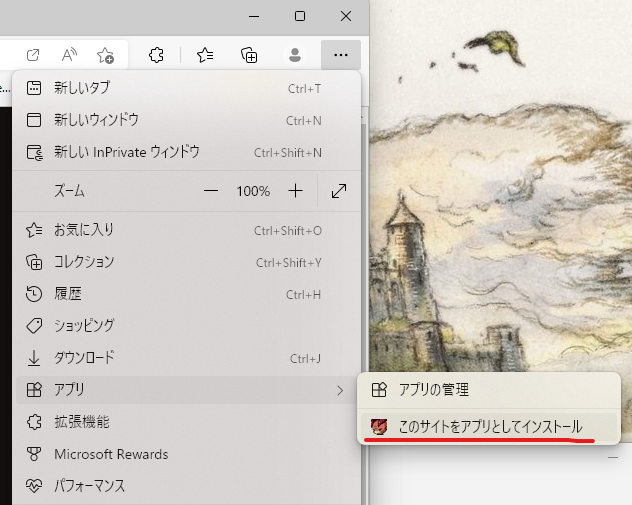
Task: Click the puzzle icon beside 拡張機能
Action: (x=34, y=422)
